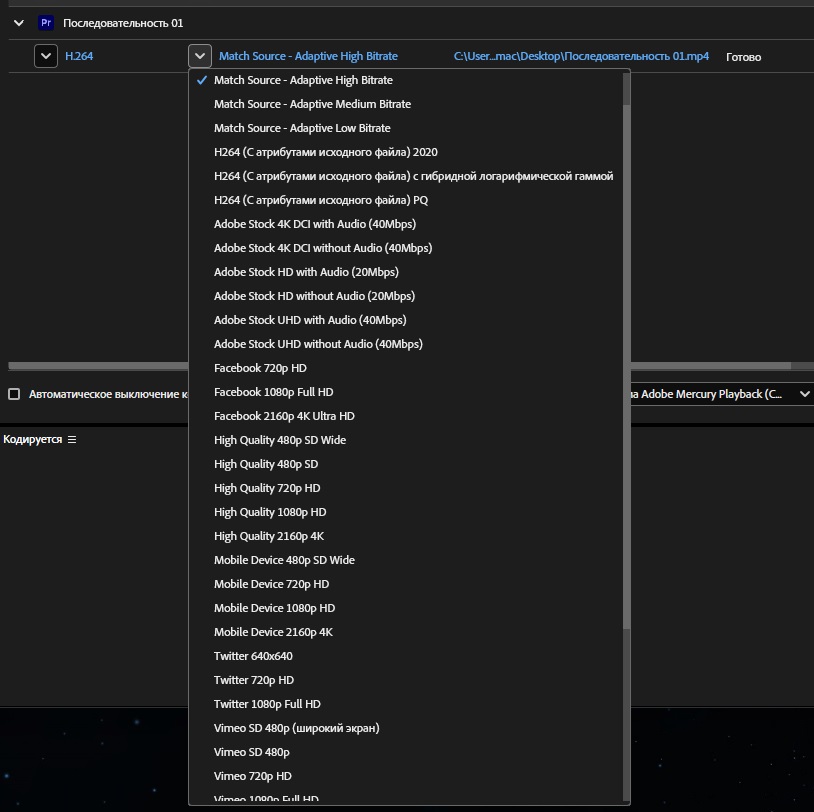This screenshot has width=814, height=812.
Task: Click the queue panel horizontal scrollbar
Action: (x=400, y=366)
